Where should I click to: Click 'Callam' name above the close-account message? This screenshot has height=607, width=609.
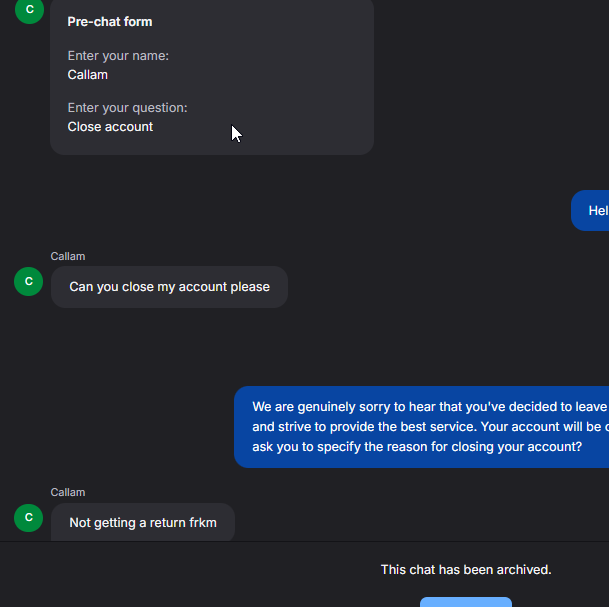(68, 257)
